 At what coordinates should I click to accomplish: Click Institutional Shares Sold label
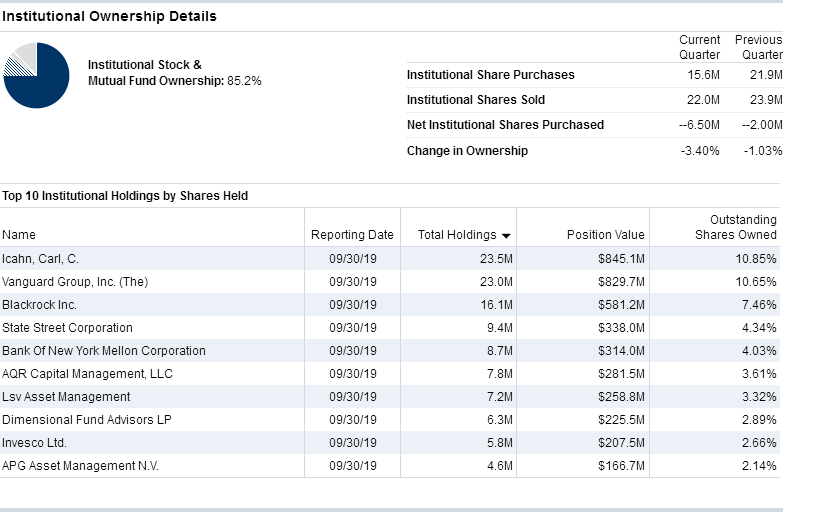click(x=476, y=100)
